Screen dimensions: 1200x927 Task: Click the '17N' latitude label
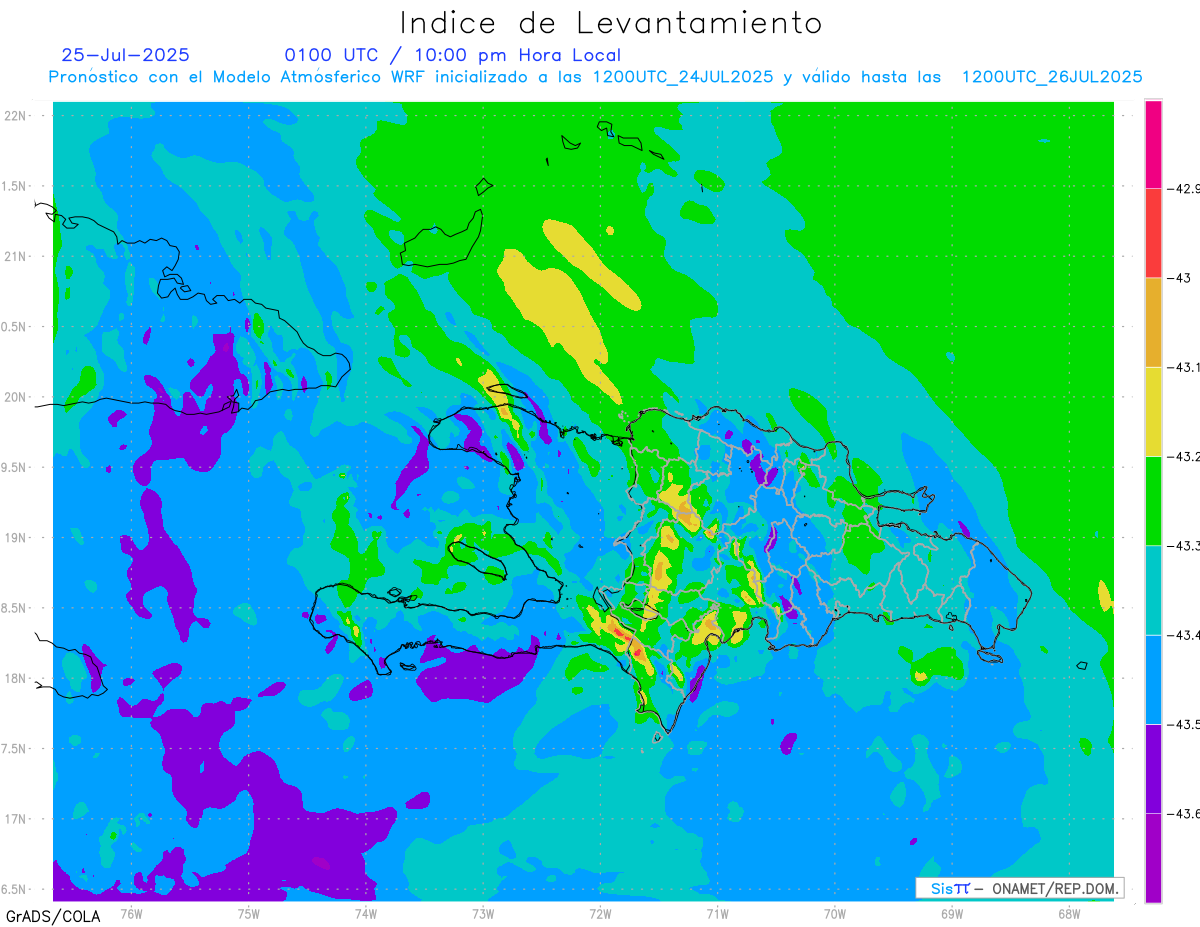click(14, 819)
